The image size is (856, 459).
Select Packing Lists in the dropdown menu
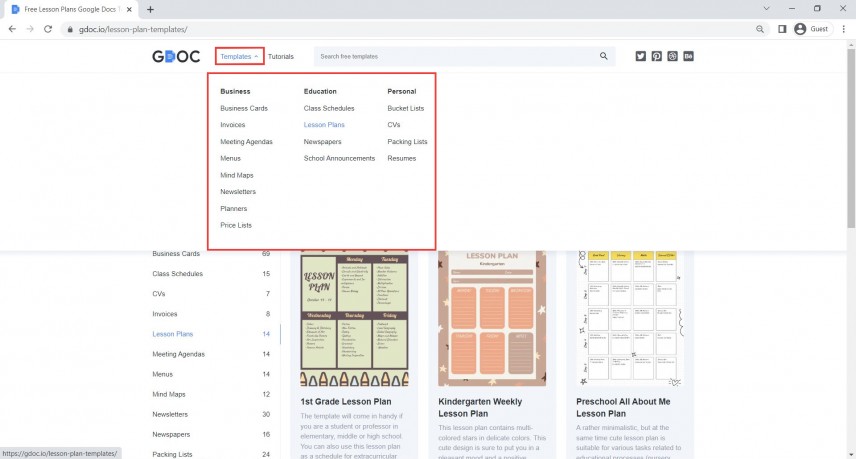tap(407, 142)
